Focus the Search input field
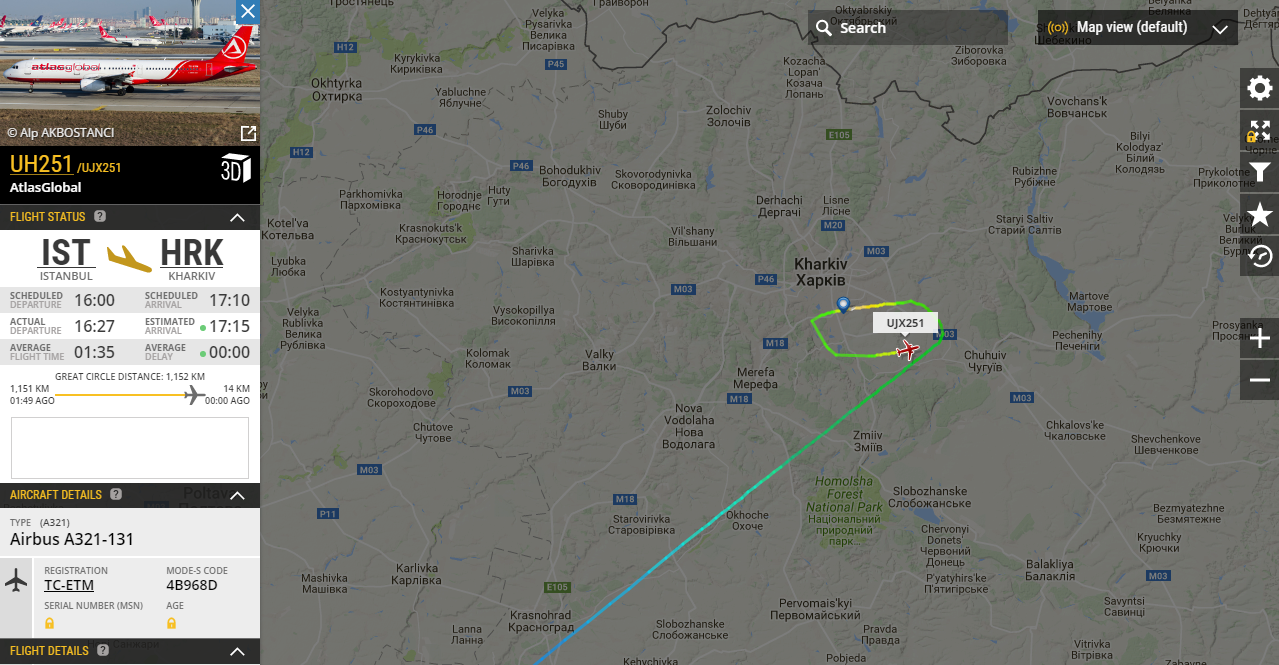 coord(908,28)
